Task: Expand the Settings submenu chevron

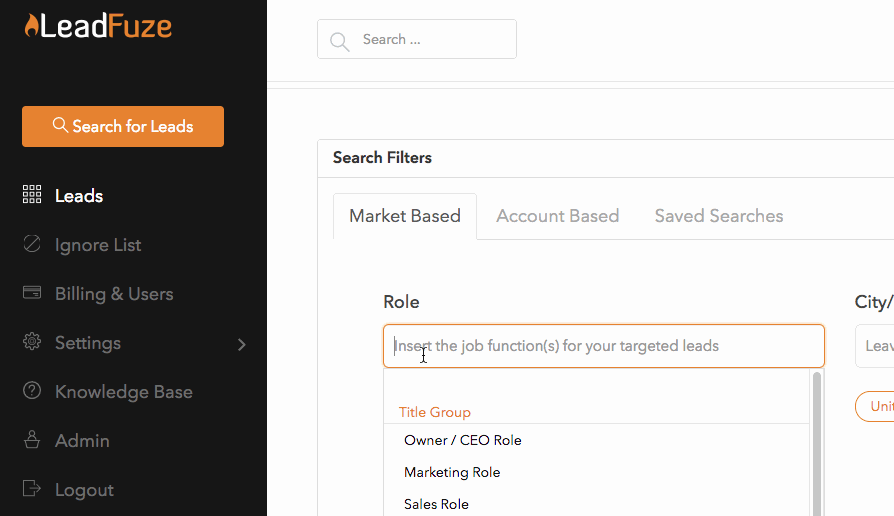Action: click(242, 344)
